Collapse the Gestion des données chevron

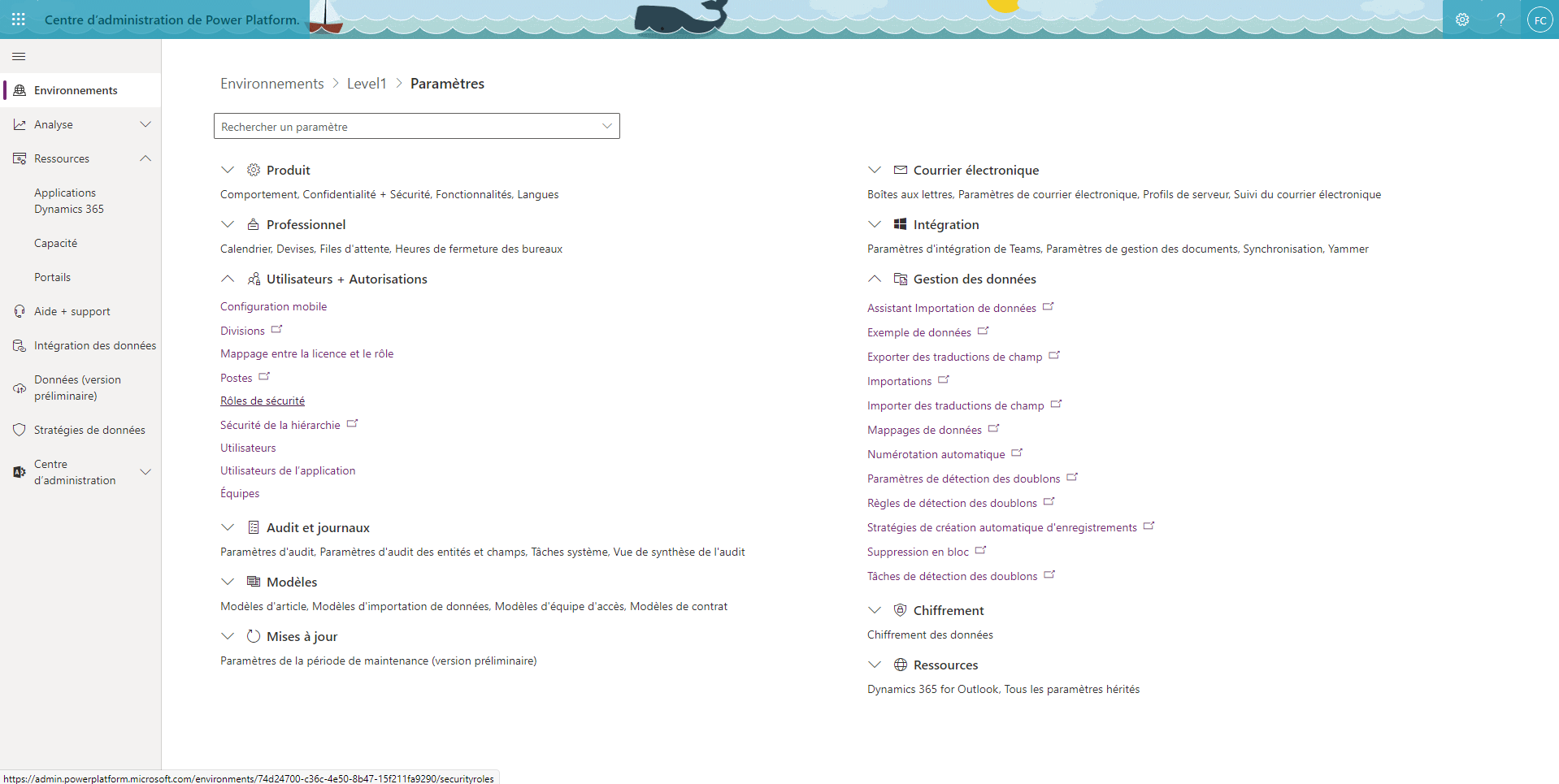pos(875,279)
